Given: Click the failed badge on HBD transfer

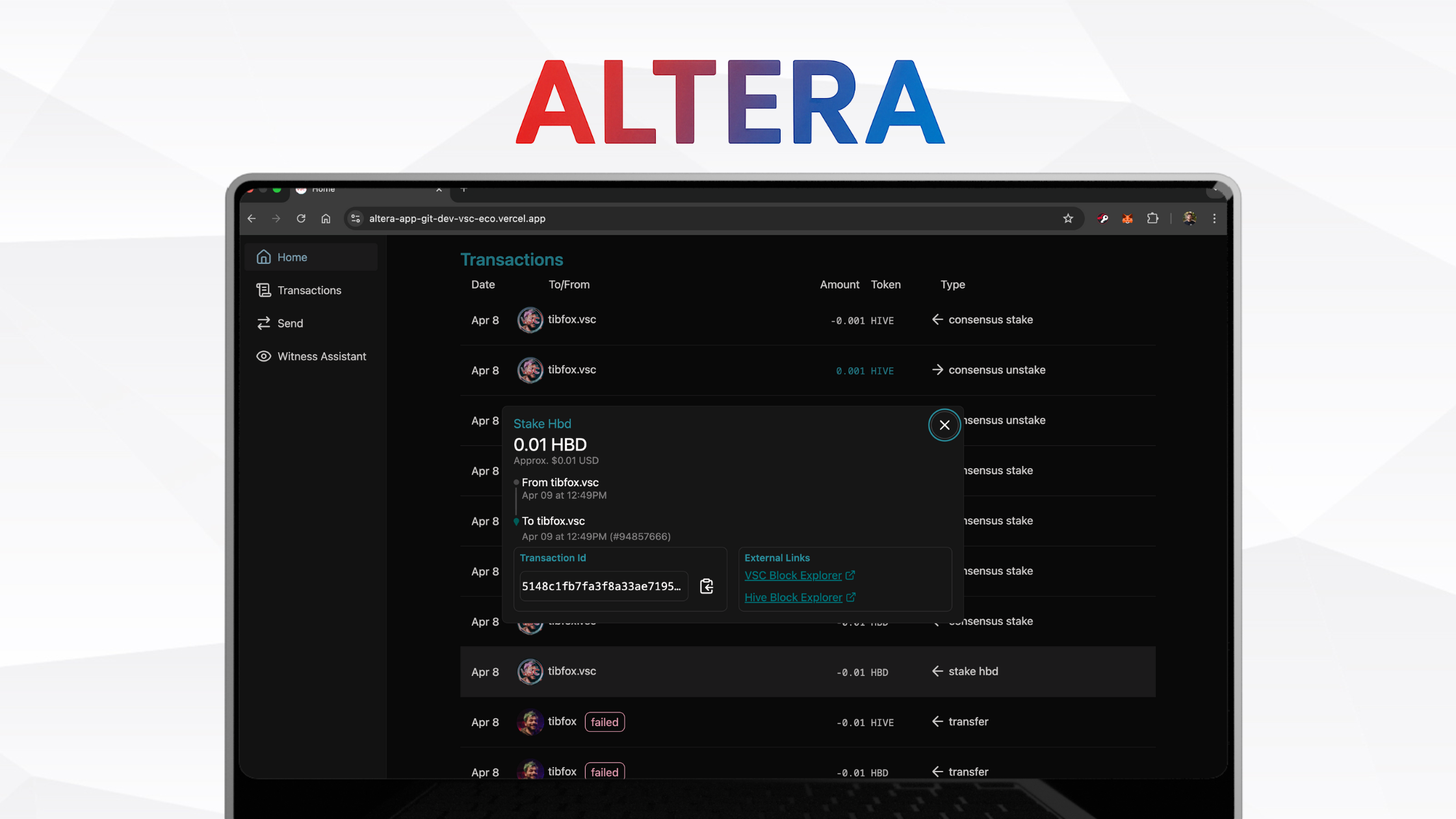Looking at the screenshot, I should point(604,772).
